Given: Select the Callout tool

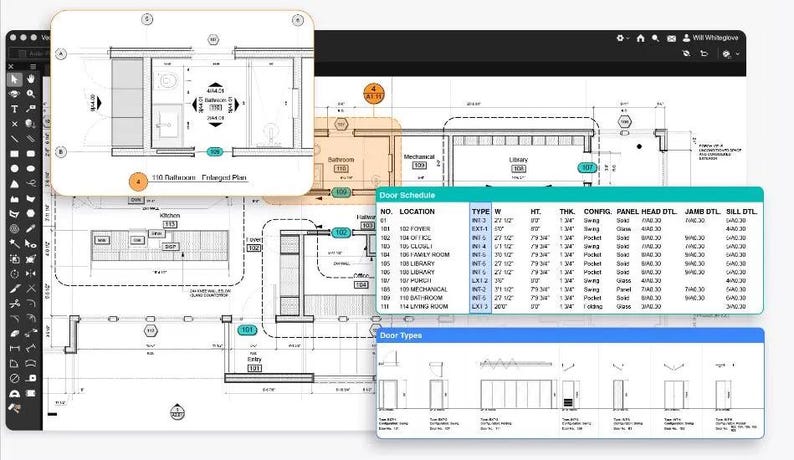Looking at the screenshot, I should point(31,108).
